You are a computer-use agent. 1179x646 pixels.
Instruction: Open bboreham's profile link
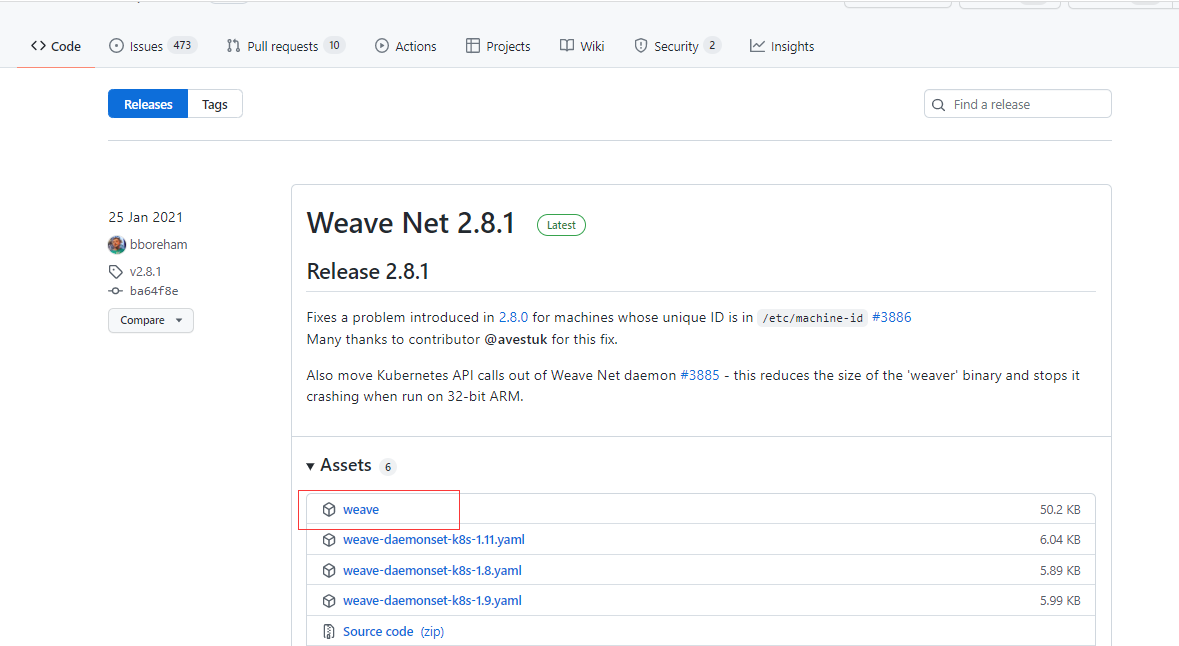click(x=159, y=244)
